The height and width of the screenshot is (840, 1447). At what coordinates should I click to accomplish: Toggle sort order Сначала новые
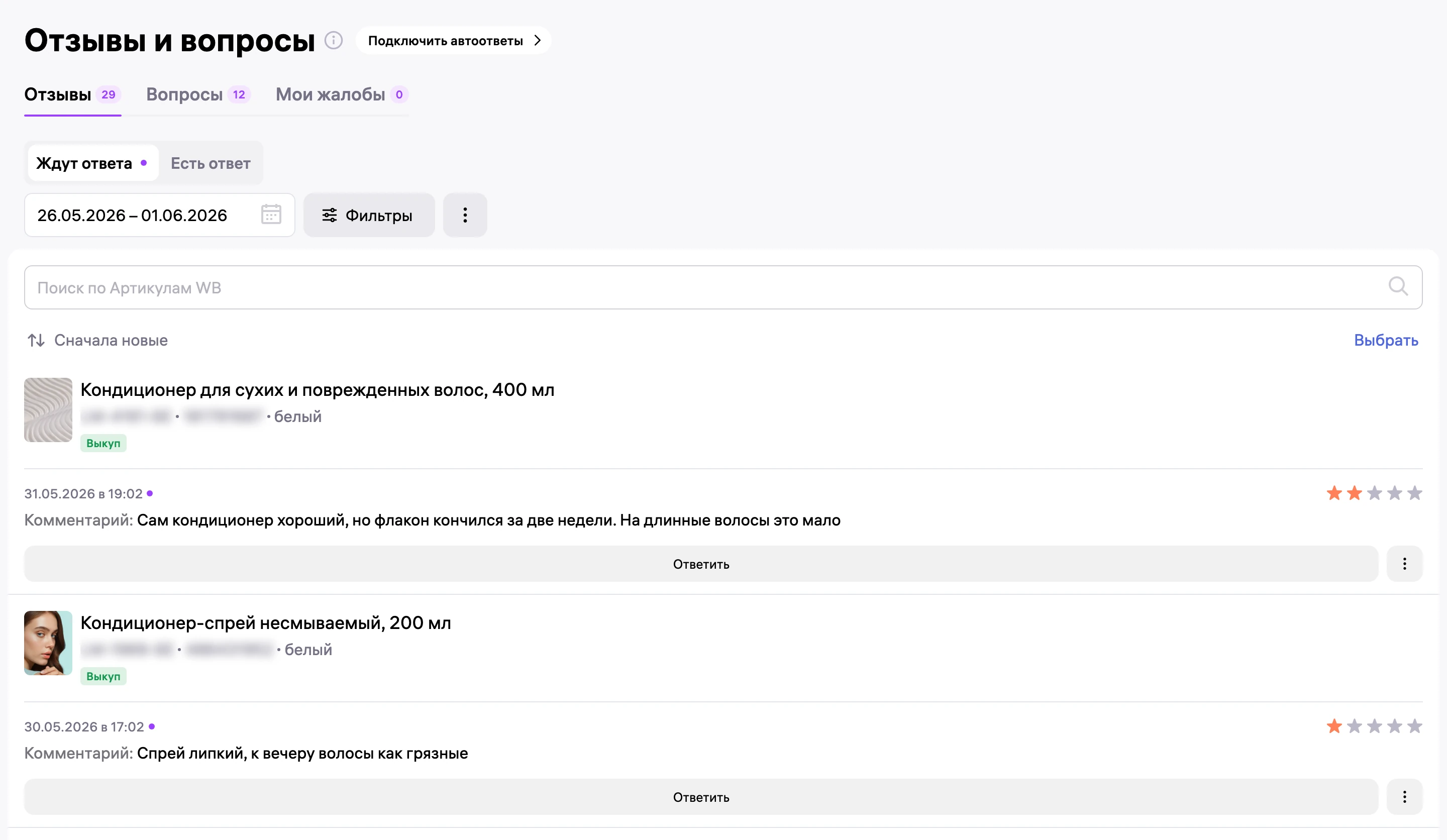[x=97, y=341]
